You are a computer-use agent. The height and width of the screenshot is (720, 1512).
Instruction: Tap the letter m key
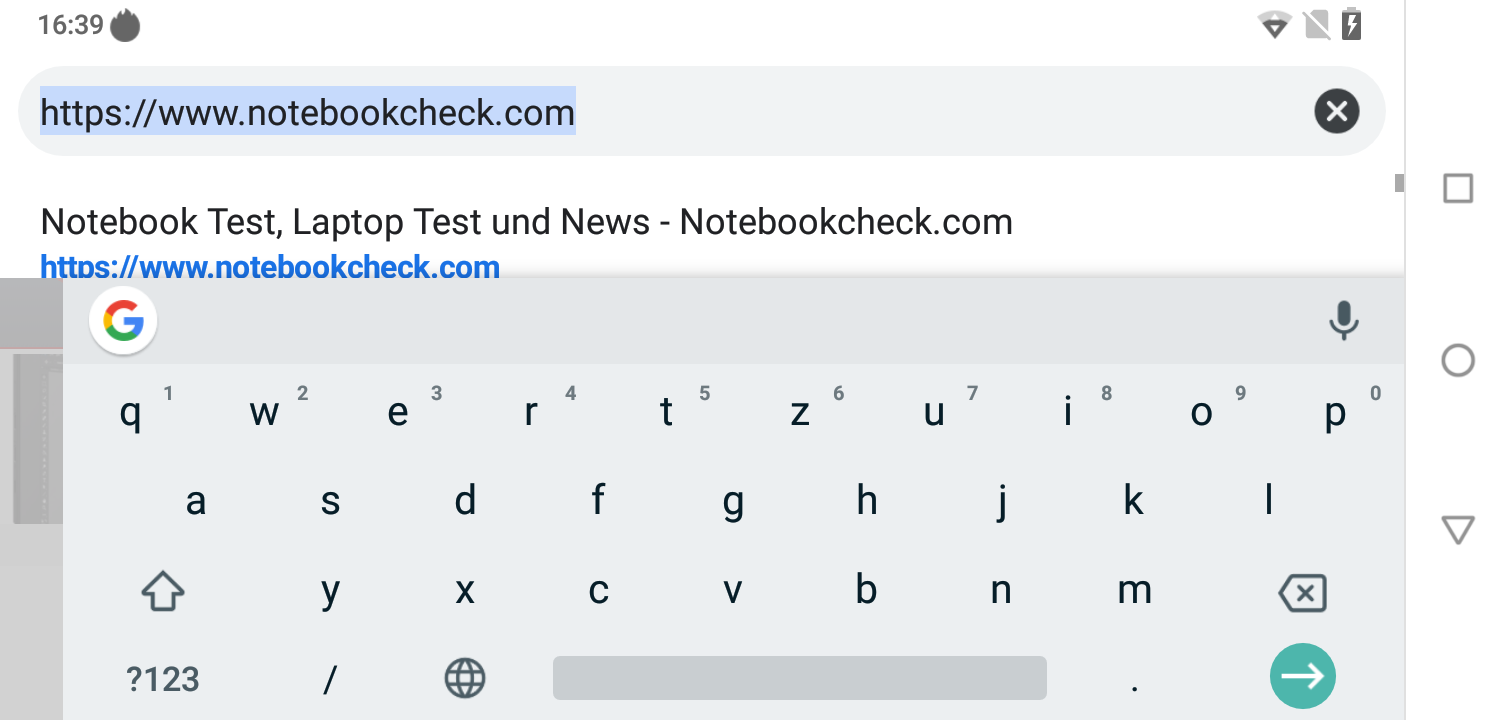click(x=1134, y=591)
